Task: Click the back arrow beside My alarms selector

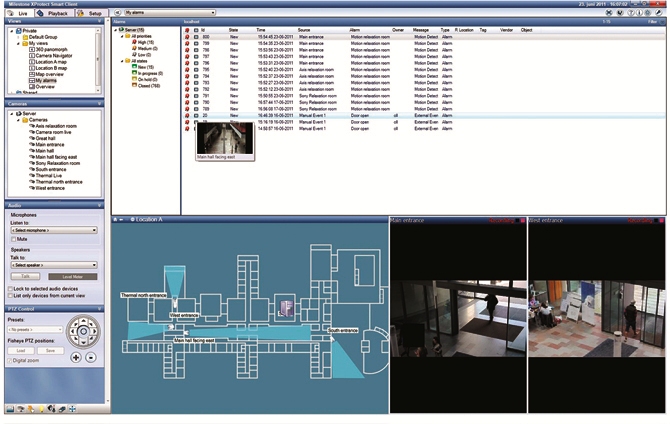Action: 118,13
